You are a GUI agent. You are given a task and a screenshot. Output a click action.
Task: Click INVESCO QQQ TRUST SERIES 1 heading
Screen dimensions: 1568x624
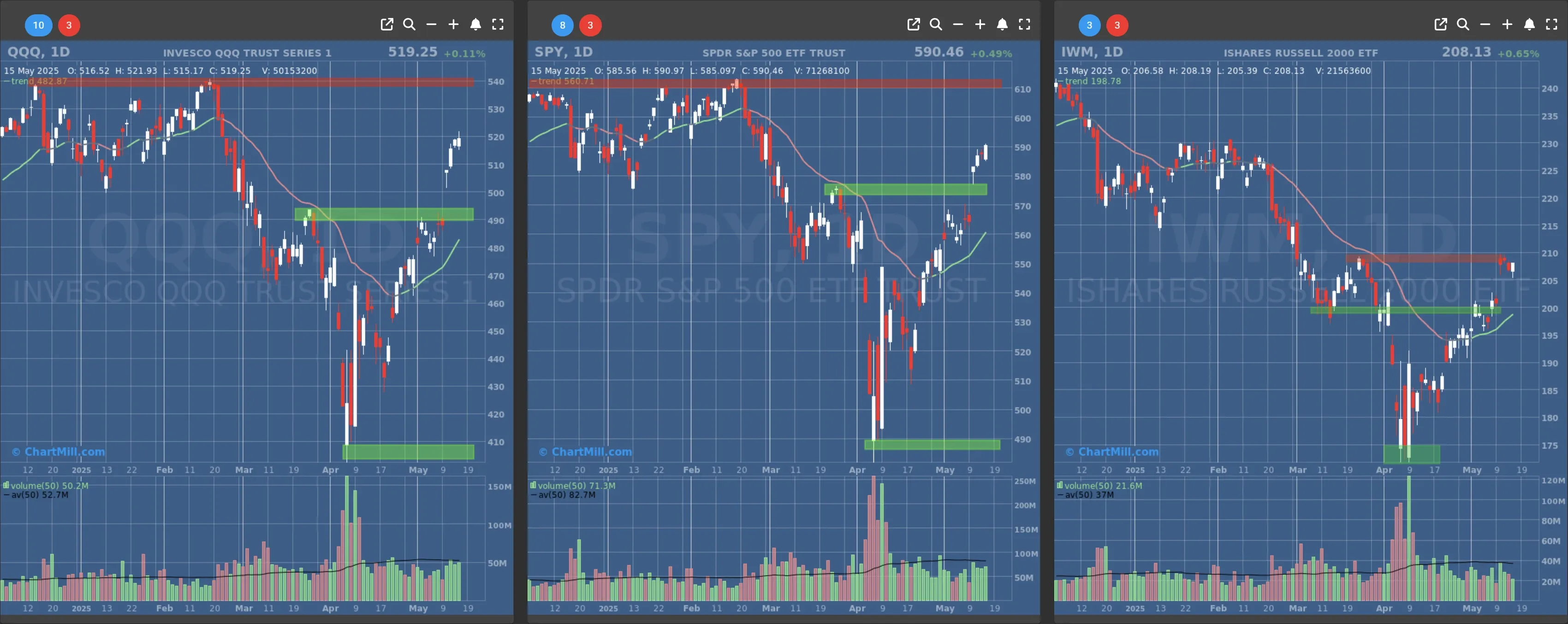point(247,53)
